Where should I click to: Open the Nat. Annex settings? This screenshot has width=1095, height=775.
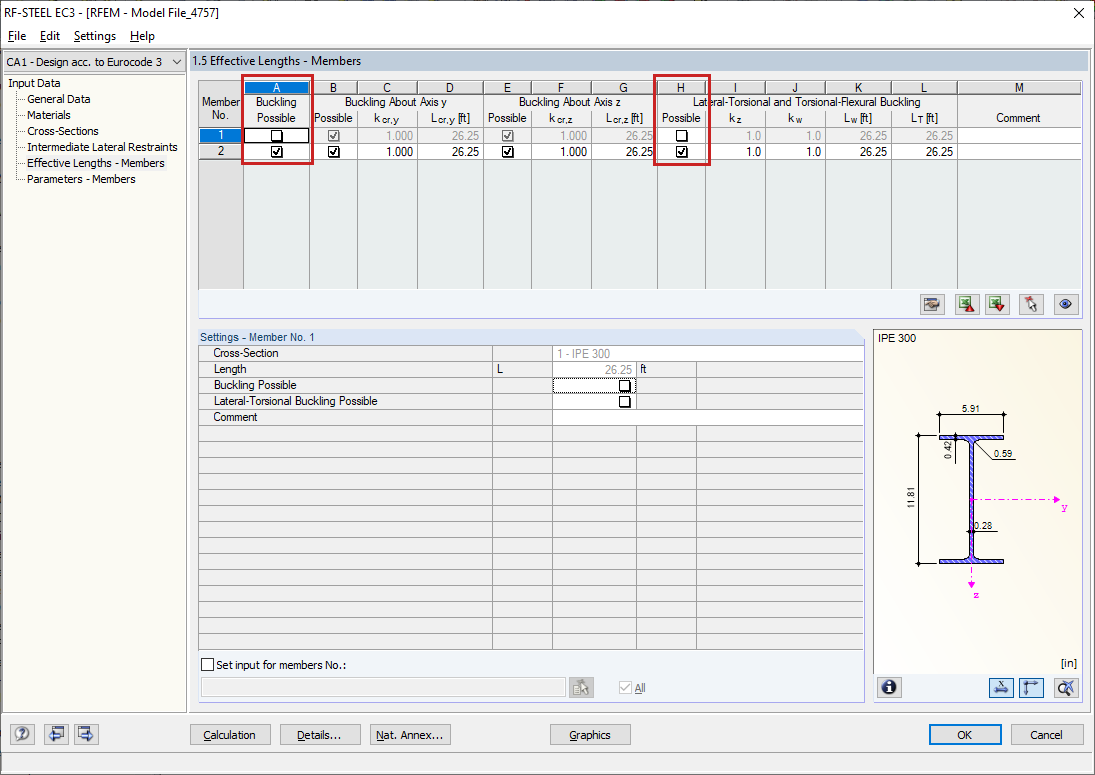(x=410, y=734)
